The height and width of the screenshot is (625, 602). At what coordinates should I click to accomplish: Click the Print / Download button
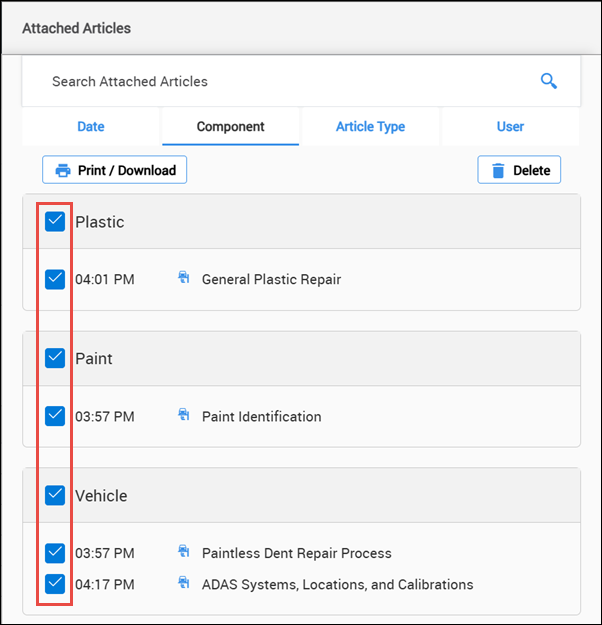point(114,170)
